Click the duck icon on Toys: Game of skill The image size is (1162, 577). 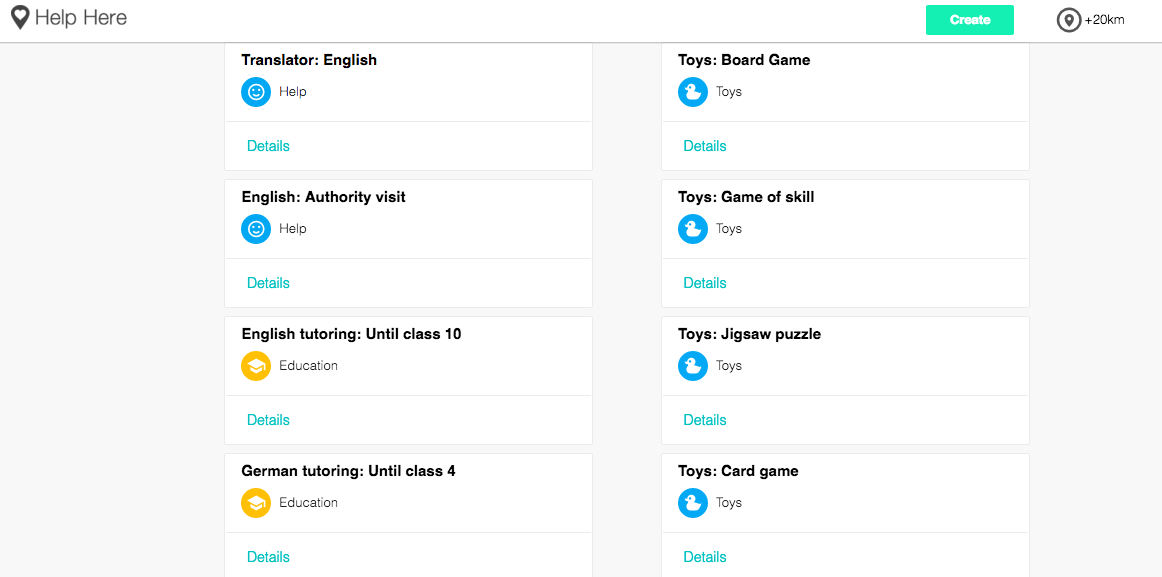tap(693, 229)
